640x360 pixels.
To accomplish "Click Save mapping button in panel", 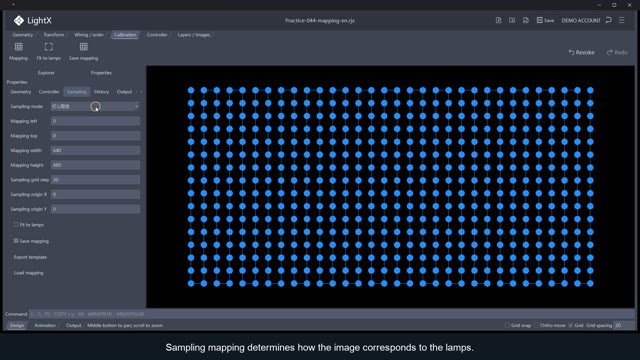I will click(31, 241).
